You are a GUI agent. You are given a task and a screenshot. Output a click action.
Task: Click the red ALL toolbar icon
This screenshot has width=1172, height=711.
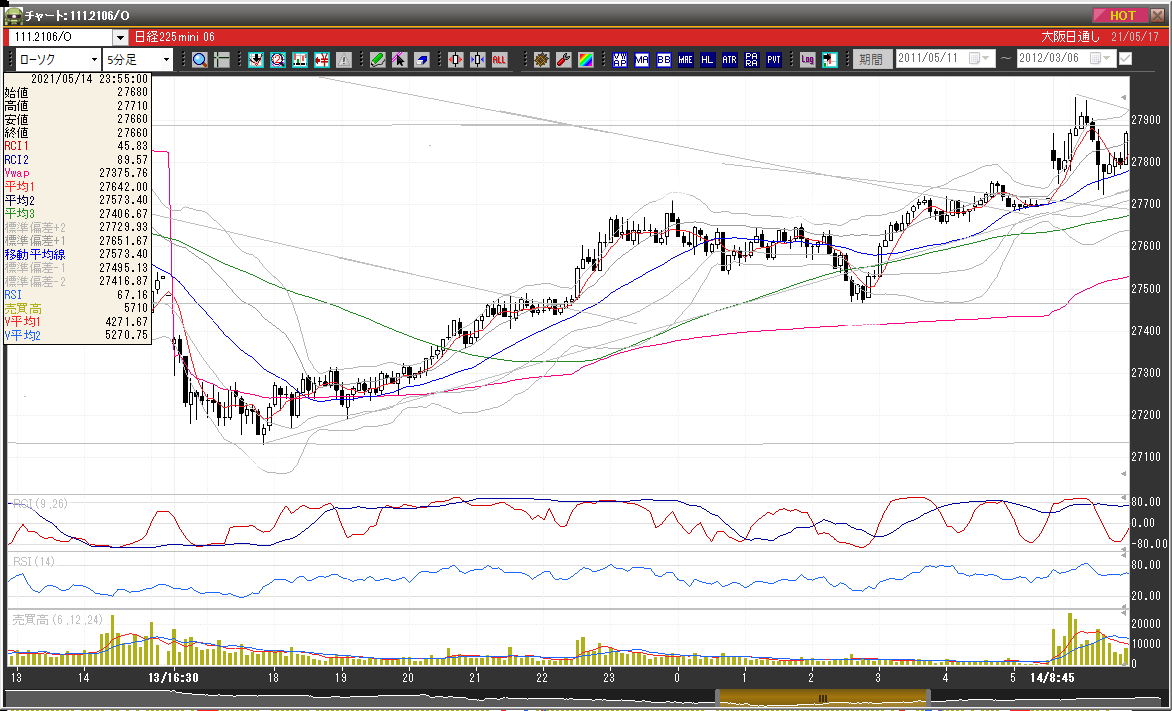tap(499, 60)
